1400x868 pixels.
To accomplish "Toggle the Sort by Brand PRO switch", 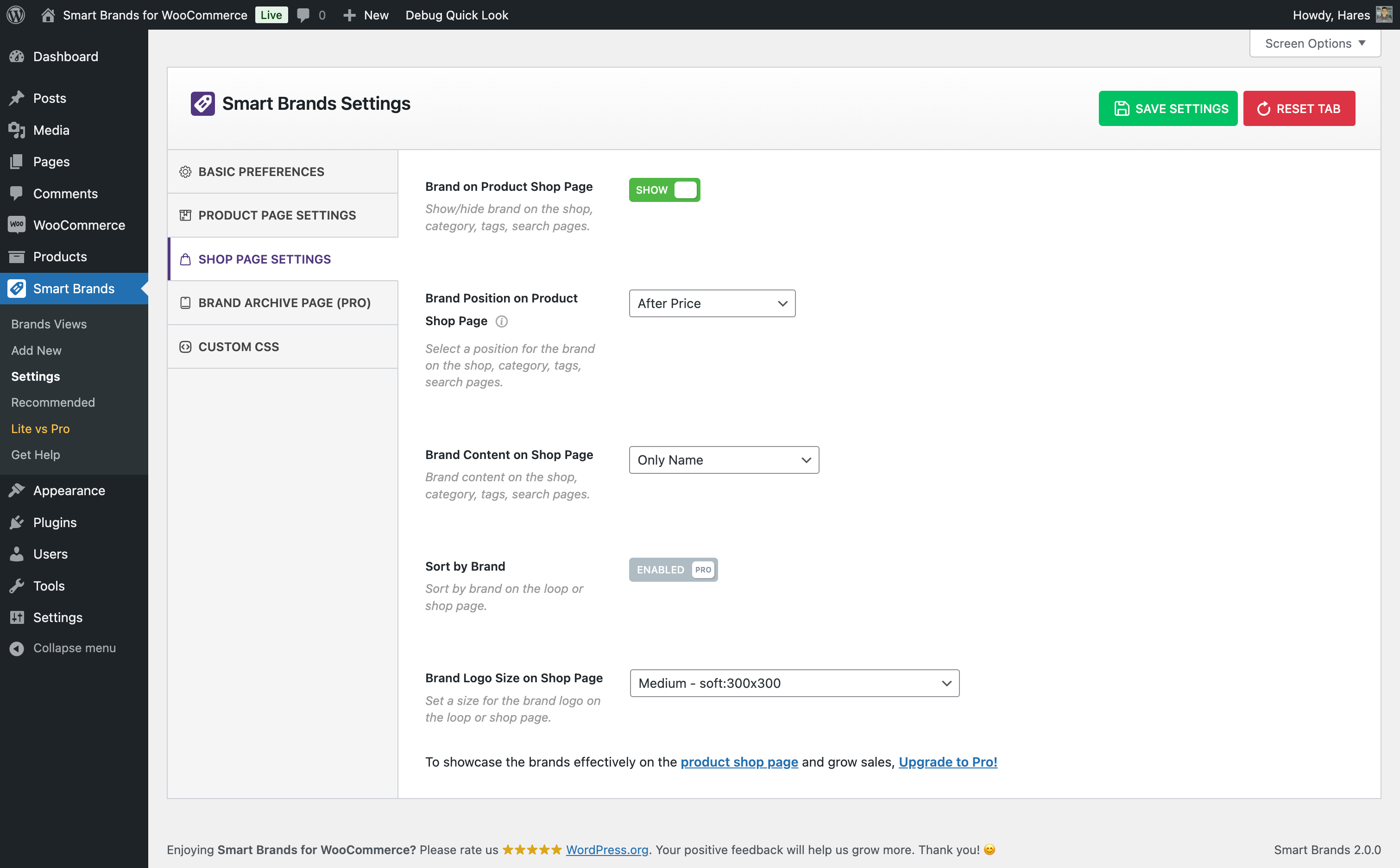I will point(673,570).
